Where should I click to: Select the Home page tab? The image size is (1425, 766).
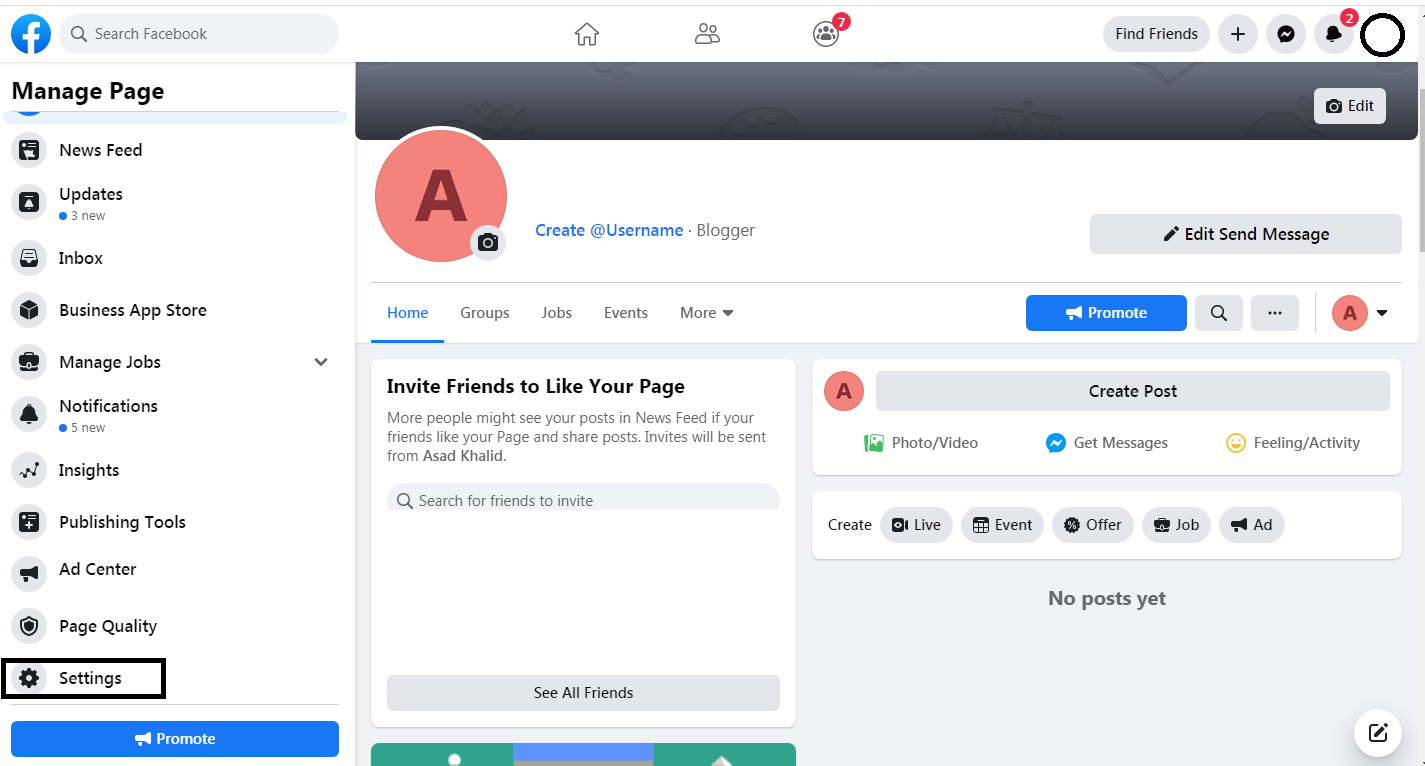pyautogui.click(x=408, y=313)
